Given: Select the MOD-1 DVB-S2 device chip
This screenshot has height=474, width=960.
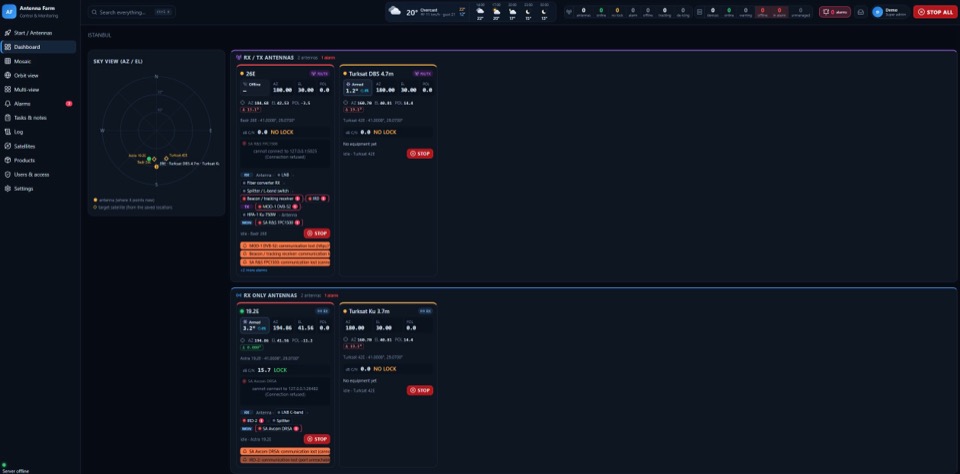Looking at the screenshot, I should click(277, 206).
